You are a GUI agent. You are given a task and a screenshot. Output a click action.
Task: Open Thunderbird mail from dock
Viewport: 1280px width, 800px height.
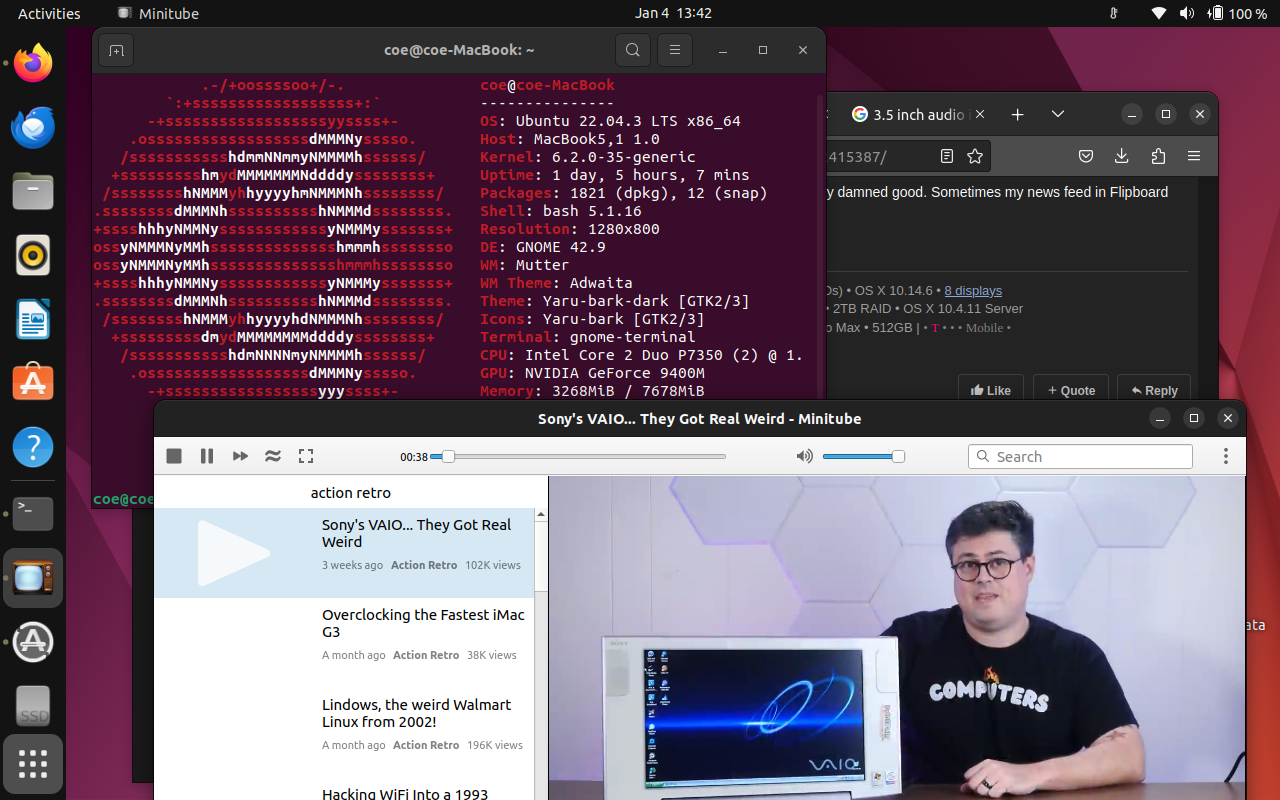(x=33, y=128)
